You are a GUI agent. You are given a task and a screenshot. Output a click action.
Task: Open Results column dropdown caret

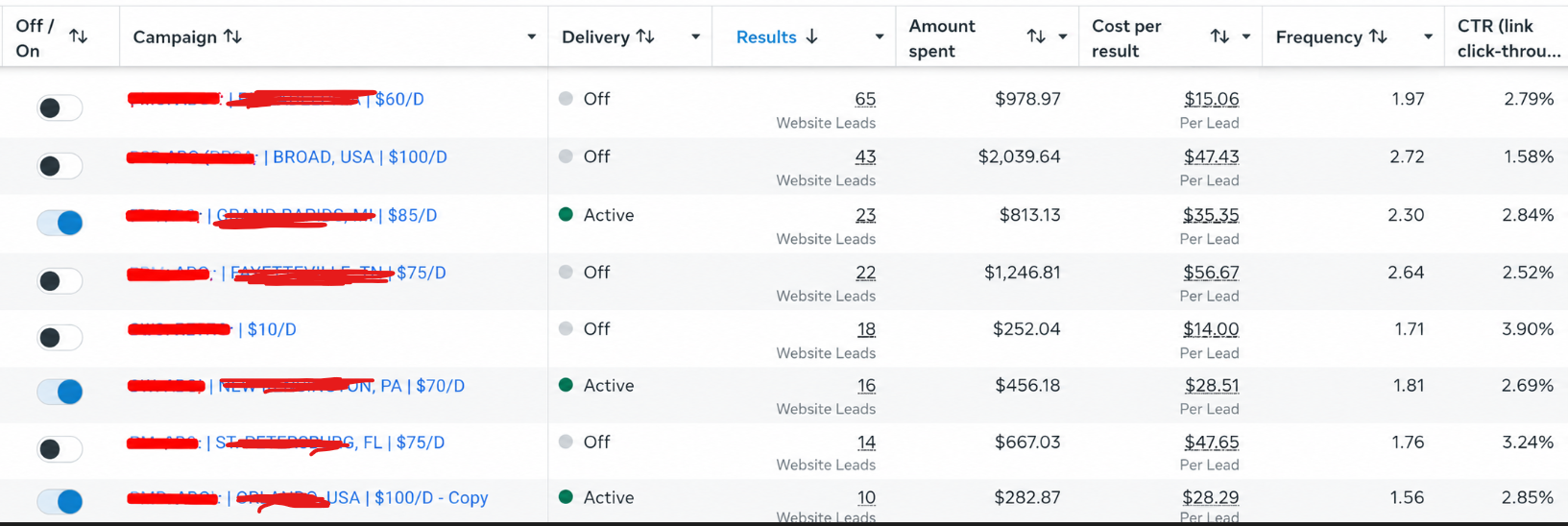[x=879, y=37]
